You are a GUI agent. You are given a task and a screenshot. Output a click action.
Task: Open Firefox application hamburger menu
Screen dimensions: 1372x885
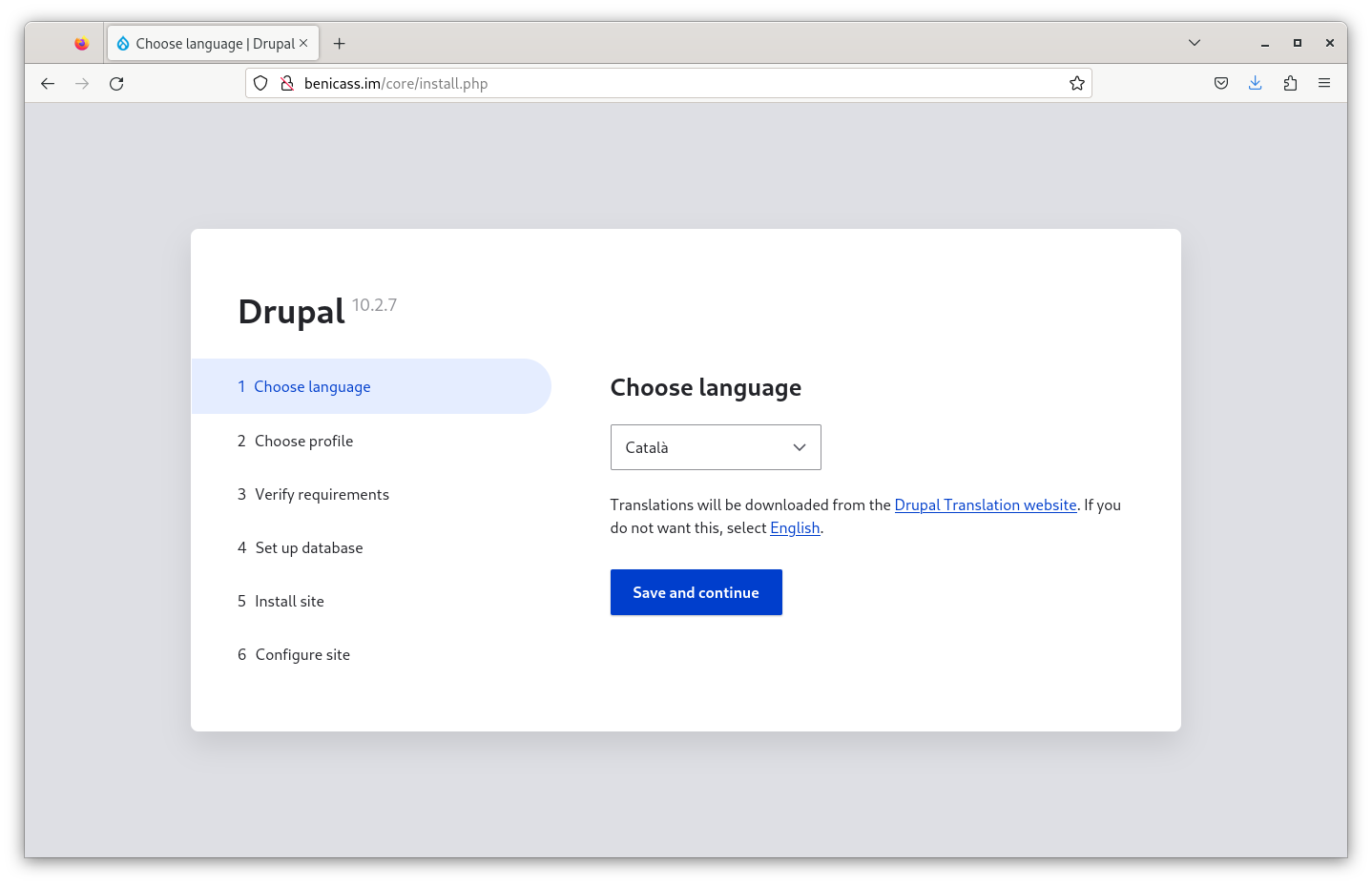pyautogui.click(x=1324, y=84)
